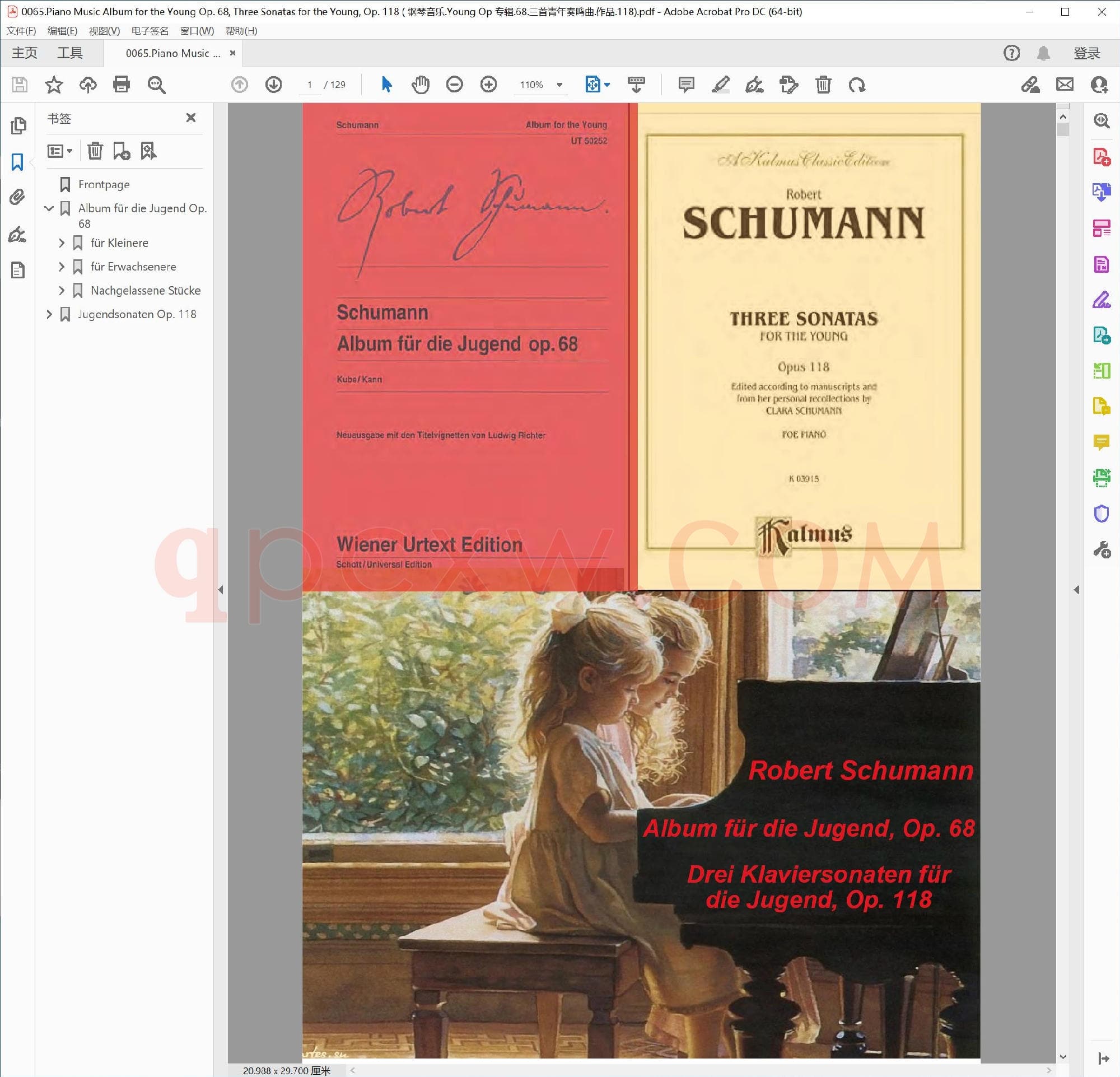
Task: Toggle the bookmarks panel sidebar icon
Action: pyautogui.click(x=18, y=162)
